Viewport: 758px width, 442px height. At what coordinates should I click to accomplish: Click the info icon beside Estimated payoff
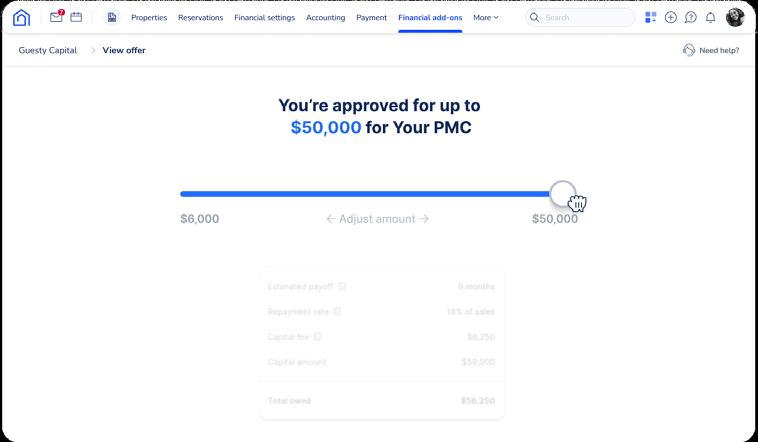342,286
